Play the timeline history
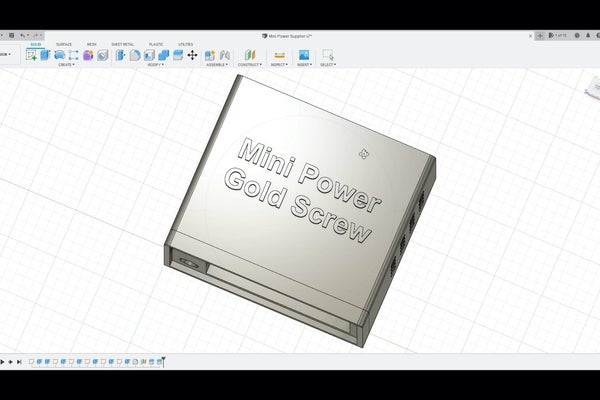The height and width of the screenshot is (400, 600). pyautogui.click(x=3, y=362)
